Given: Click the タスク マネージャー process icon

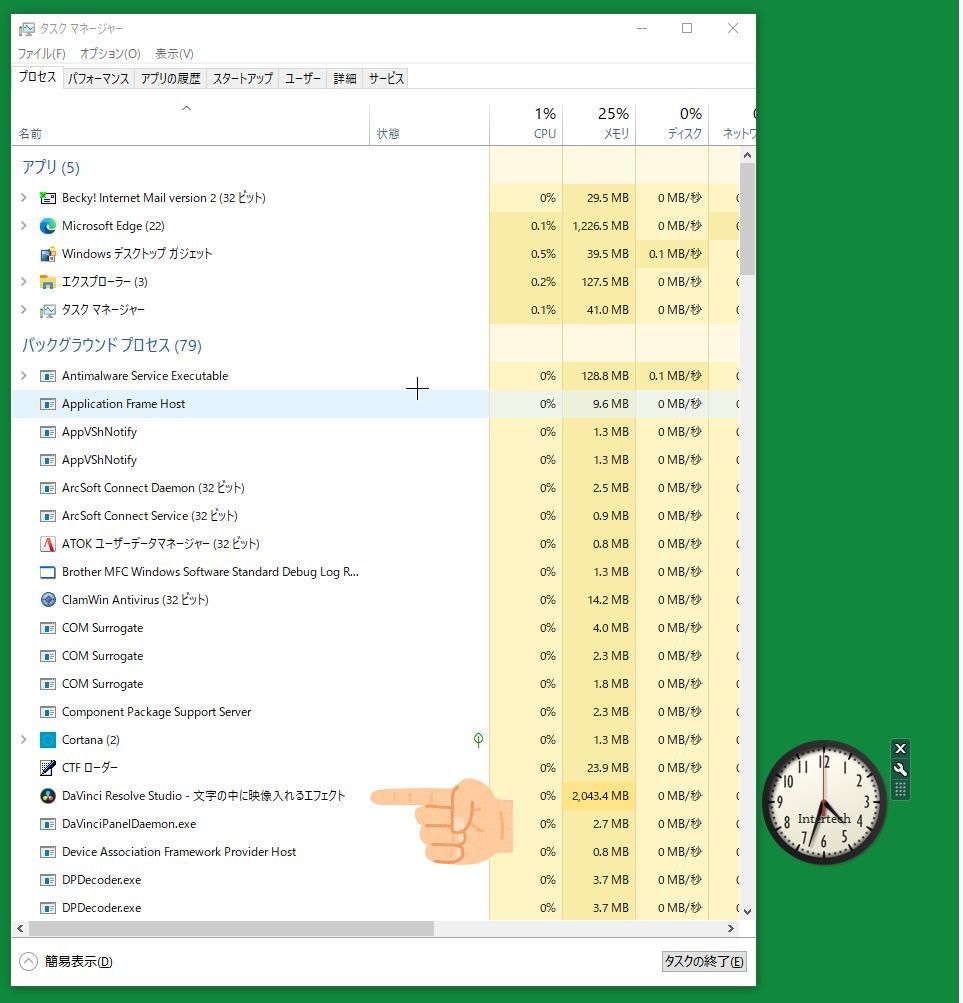Looking at the screenshot, I should 48,310.
